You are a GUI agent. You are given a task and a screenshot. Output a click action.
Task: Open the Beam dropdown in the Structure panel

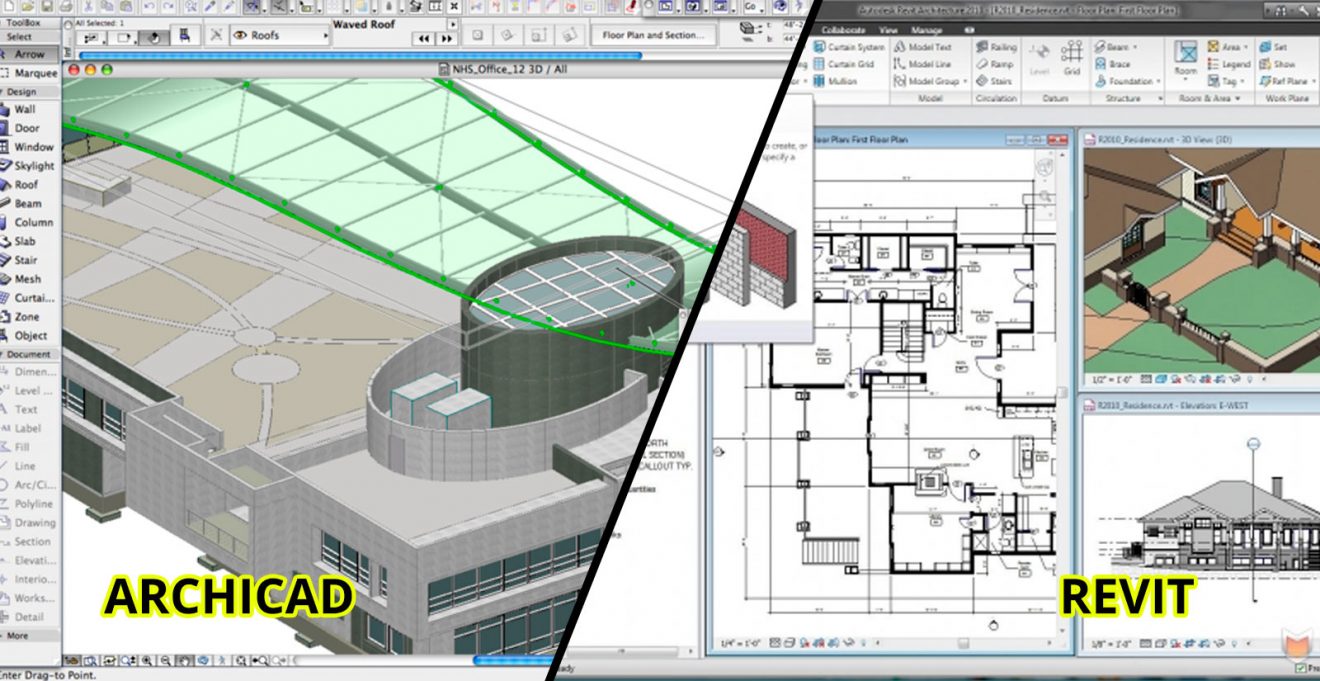point(1133,47)
